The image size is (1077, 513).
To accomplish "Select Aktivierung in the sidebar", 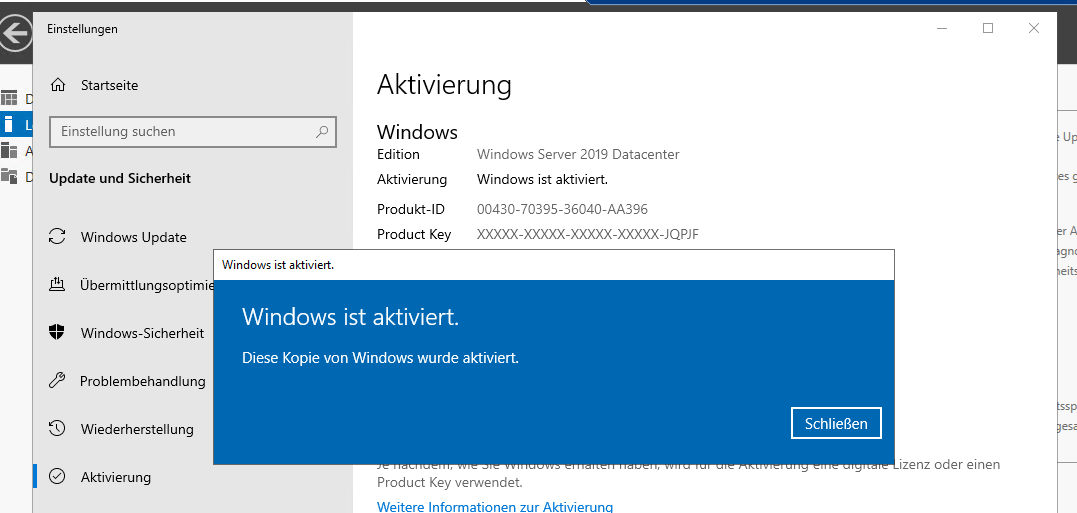I will pyautogui.click(x=115, y=477).
